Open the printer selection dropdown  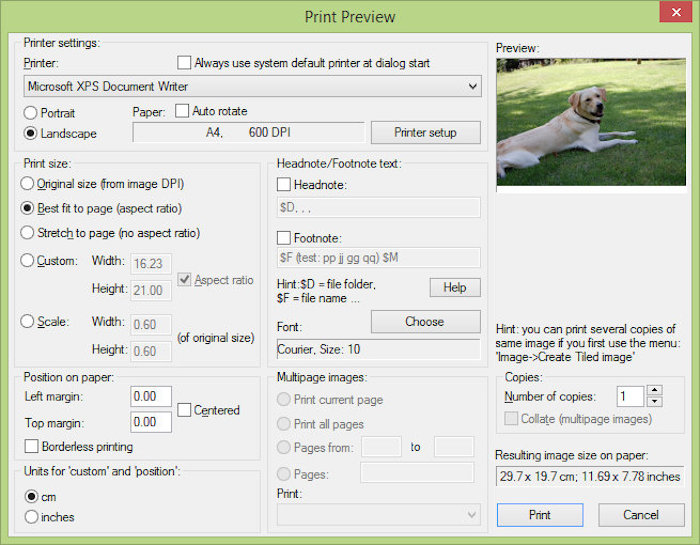click(x=473, y=87)
